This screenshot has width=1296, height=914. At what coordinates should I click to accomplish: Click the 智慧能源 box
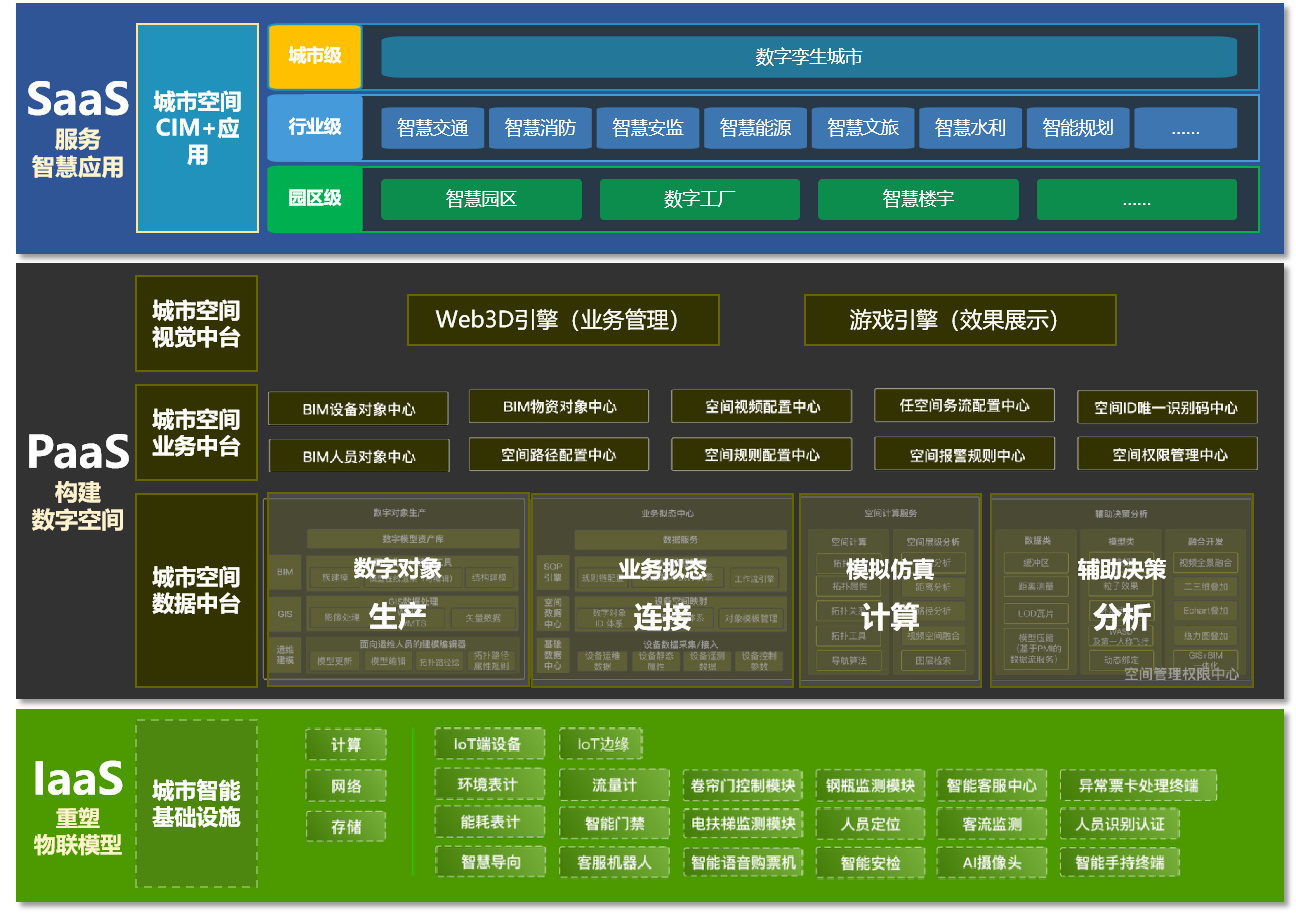(755, 128)
